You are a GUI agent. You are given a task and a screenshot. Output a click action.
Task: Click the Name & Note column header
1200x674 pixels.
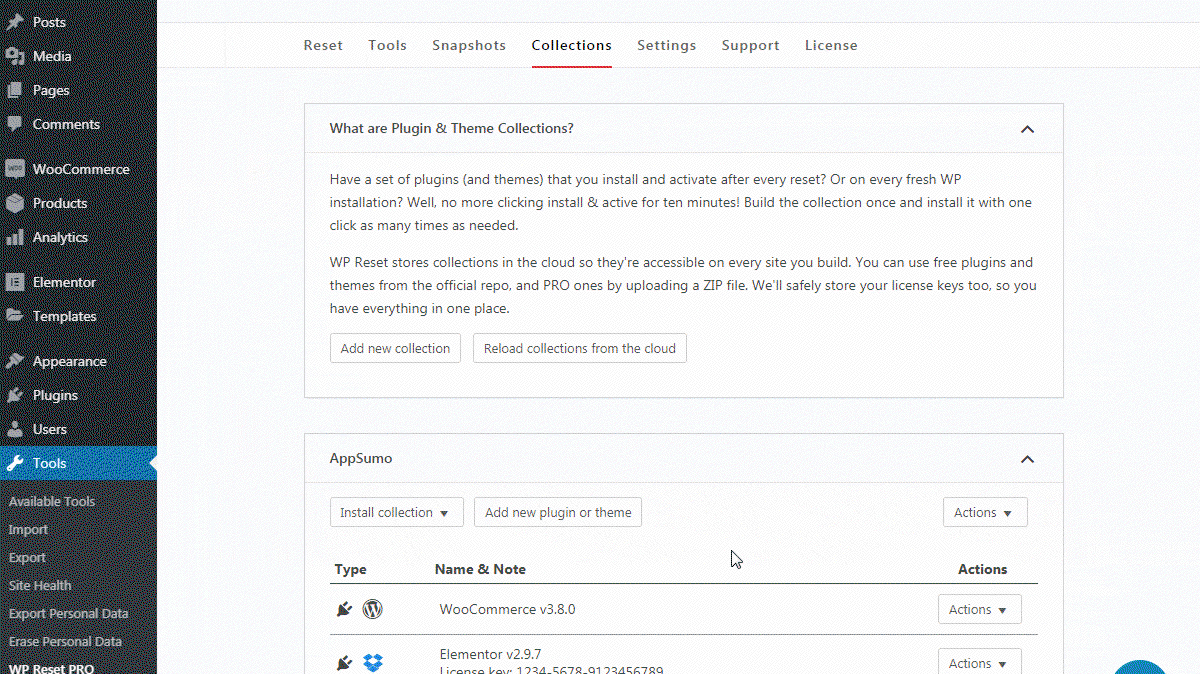(480, 569)
